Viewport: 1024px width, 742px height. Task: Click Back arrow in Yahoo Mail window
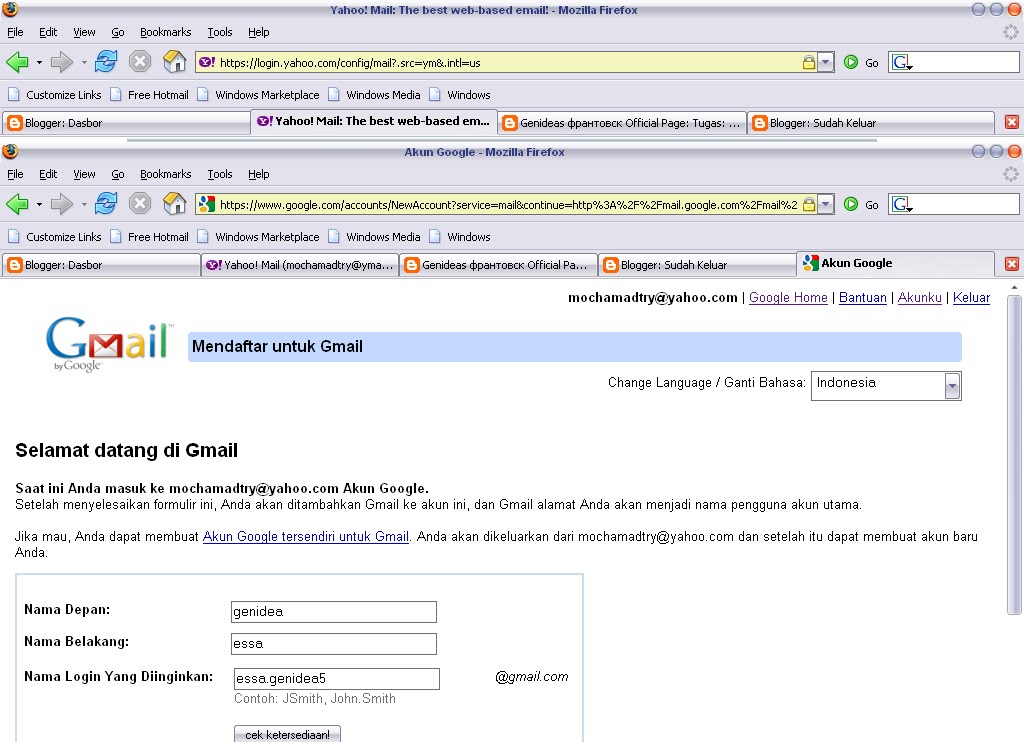pos(17,63)
